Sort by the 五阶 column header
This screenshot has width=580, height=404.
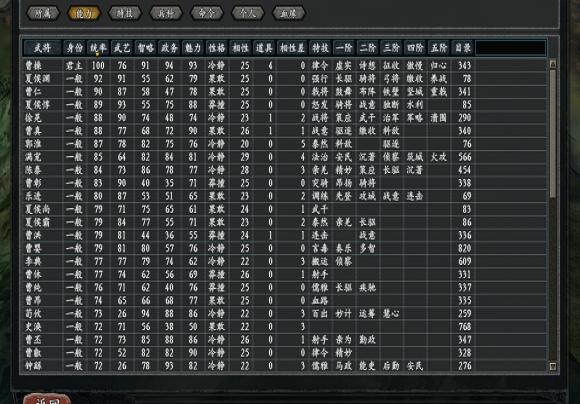coord(438,48)
